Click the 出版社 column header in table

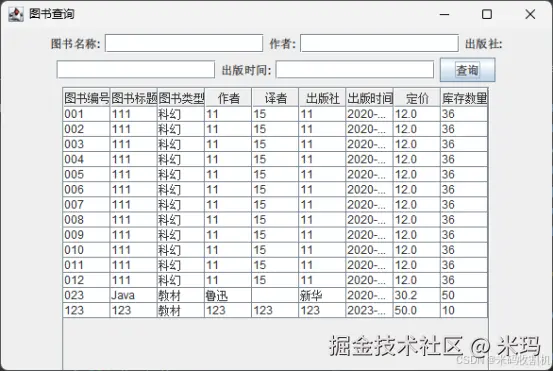[322, 98]
